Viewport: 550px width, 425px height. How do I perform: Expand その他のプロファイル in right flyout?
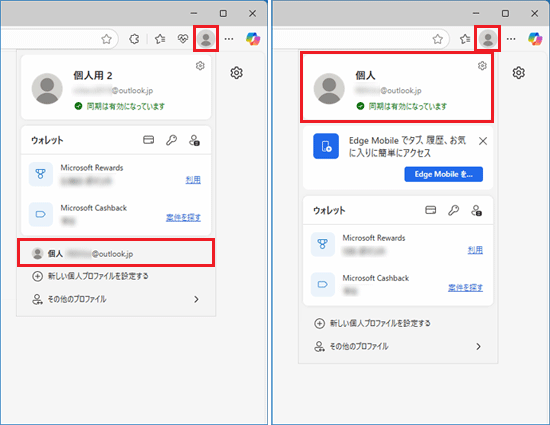click(x=398, y=346)
